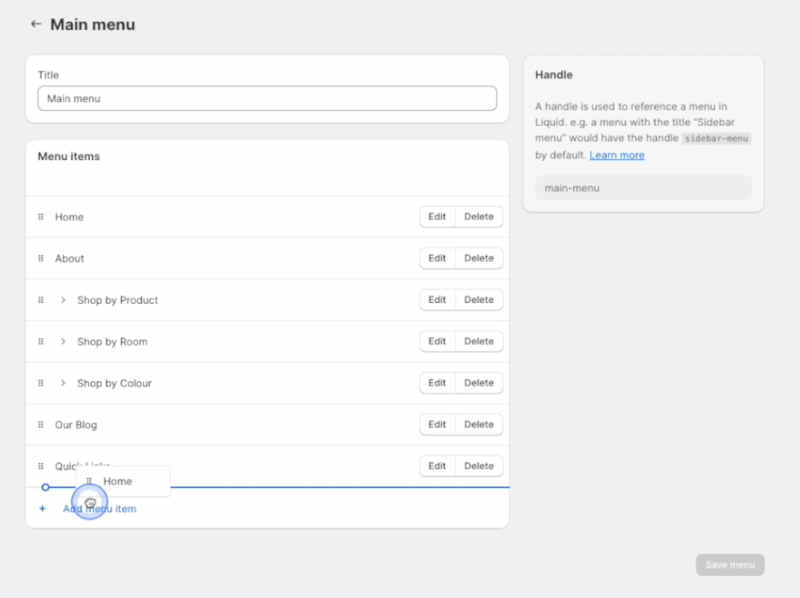The height and width of the screenshot is (598, 800).
Task: Click the plus icon next to Add menu item
Action: [x=42, y=508]
